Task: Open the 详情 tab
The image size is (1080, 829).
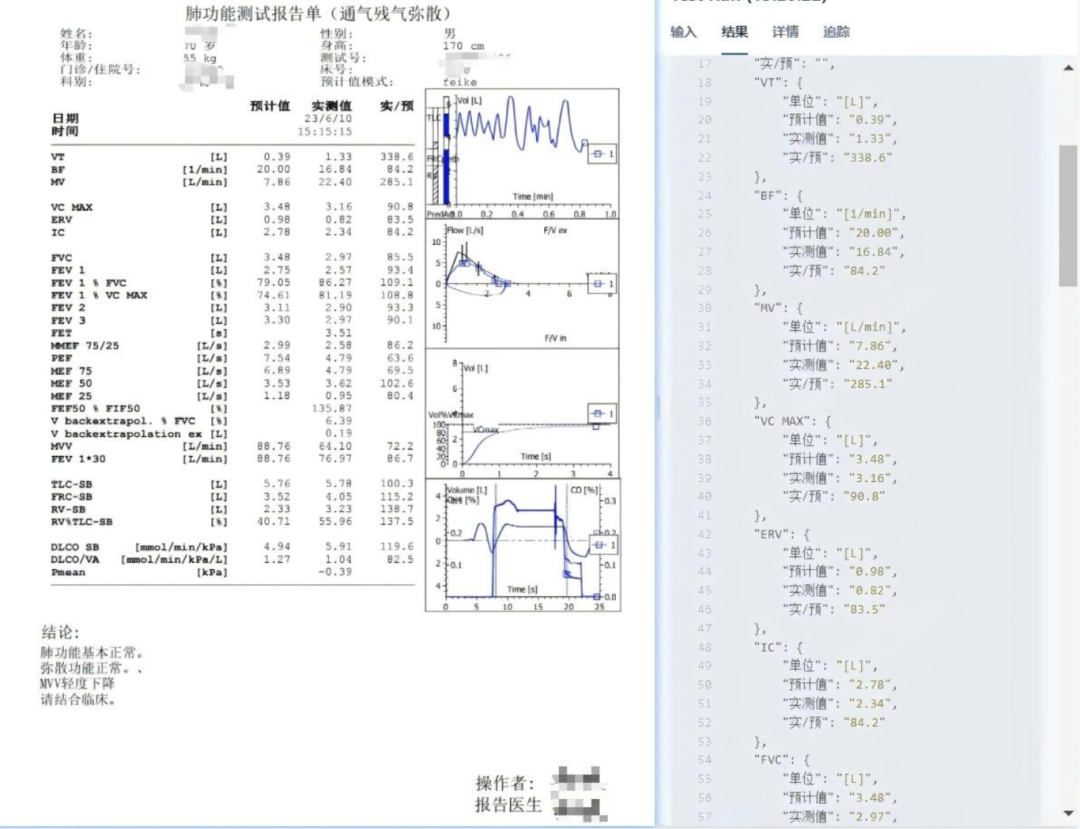Action: [x=785, y=32]
